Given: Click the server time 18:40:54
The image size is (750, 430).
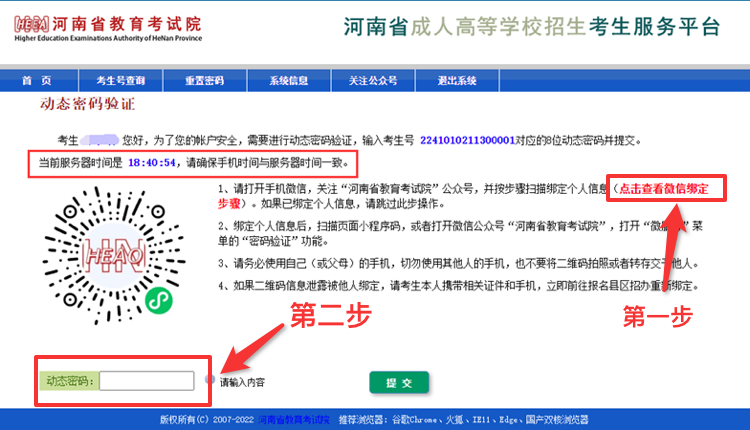Looking at the screenshot, I should pos(152,163).
